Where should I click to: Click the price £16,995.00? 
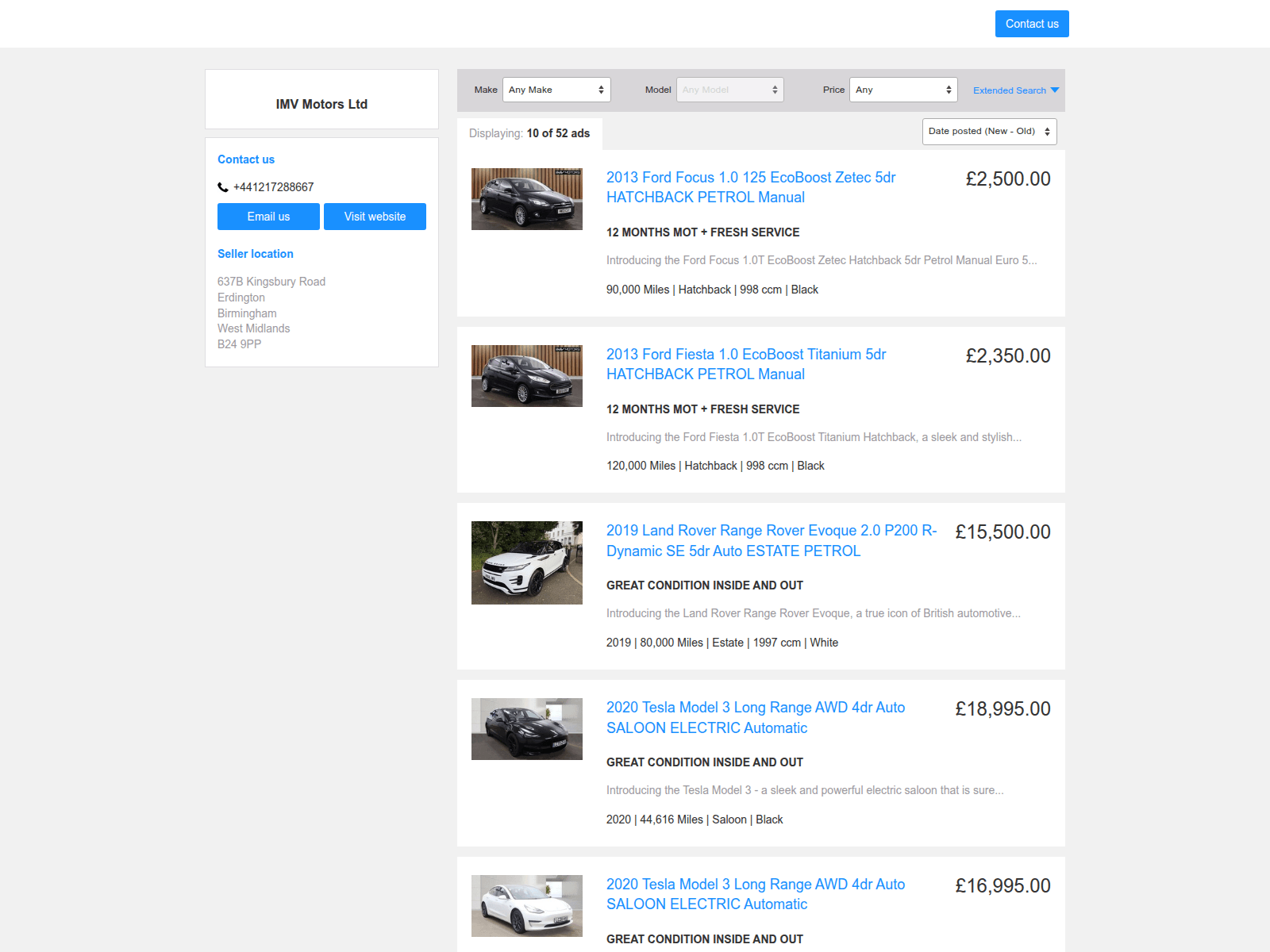(x=1003, y=886)
